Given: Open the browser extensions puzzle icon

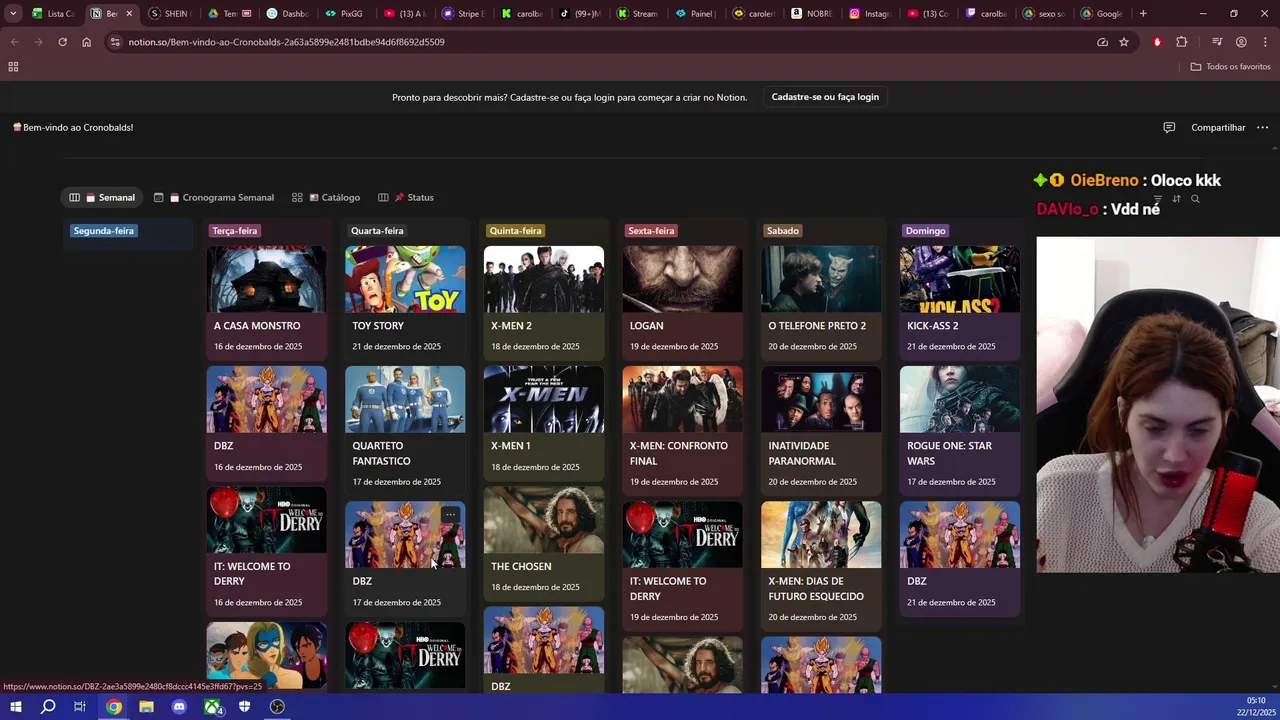Looking at the screenshot, I should [x=1182, y=42].
